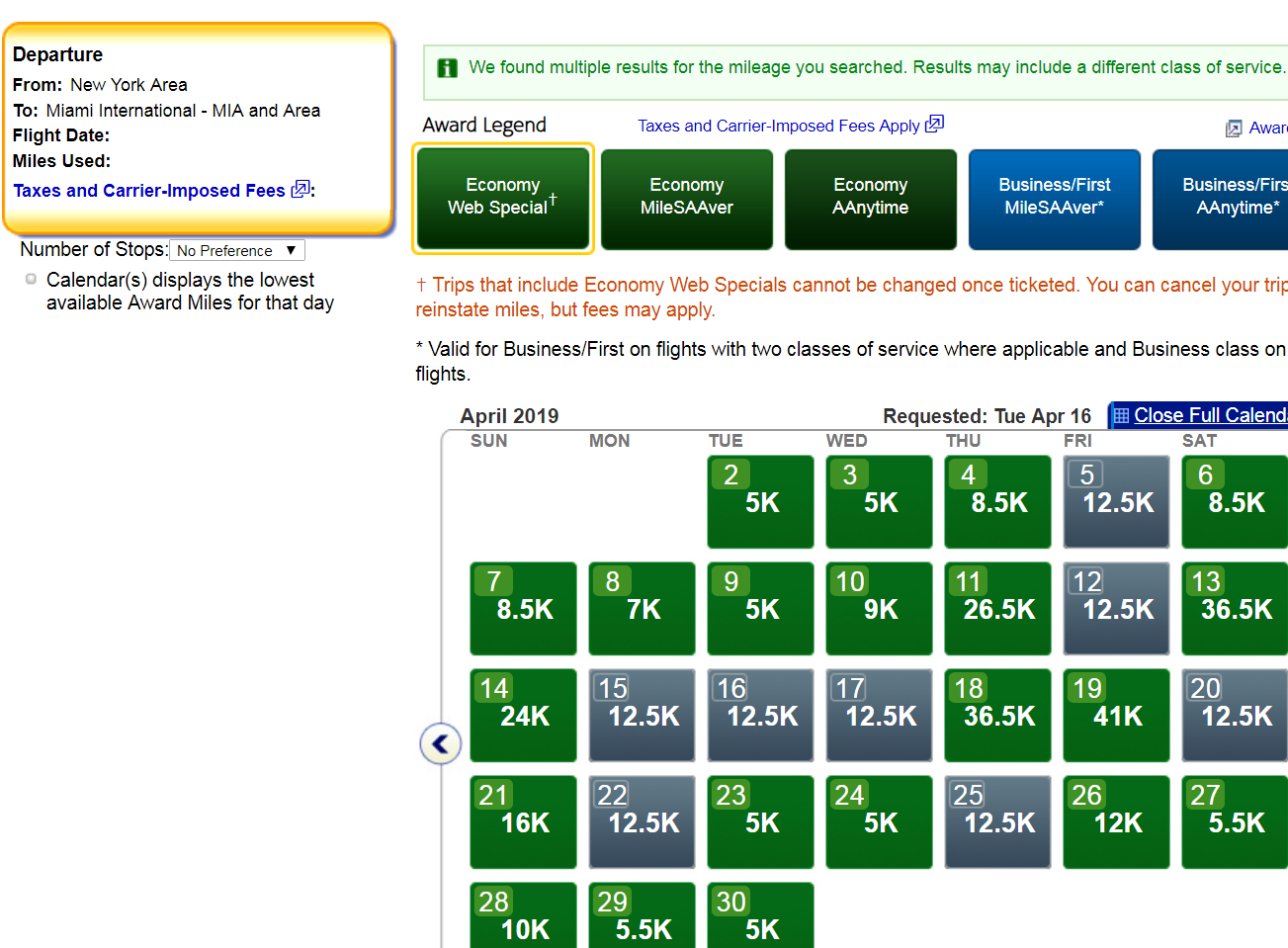Screen dimensions: 1288x948
Task: Select April 18 with 36.5K miles
Action: pos(998,716)
